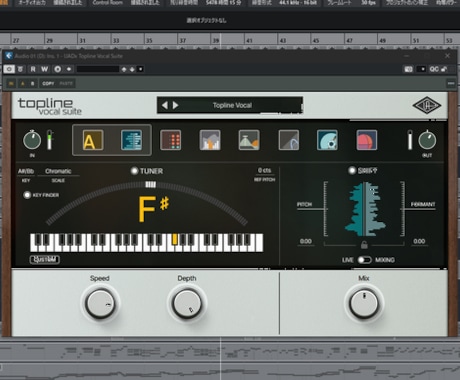Open the SCALE dropdown showing Chromatic
Screen dimensions: 460x380
coord(58,171)
